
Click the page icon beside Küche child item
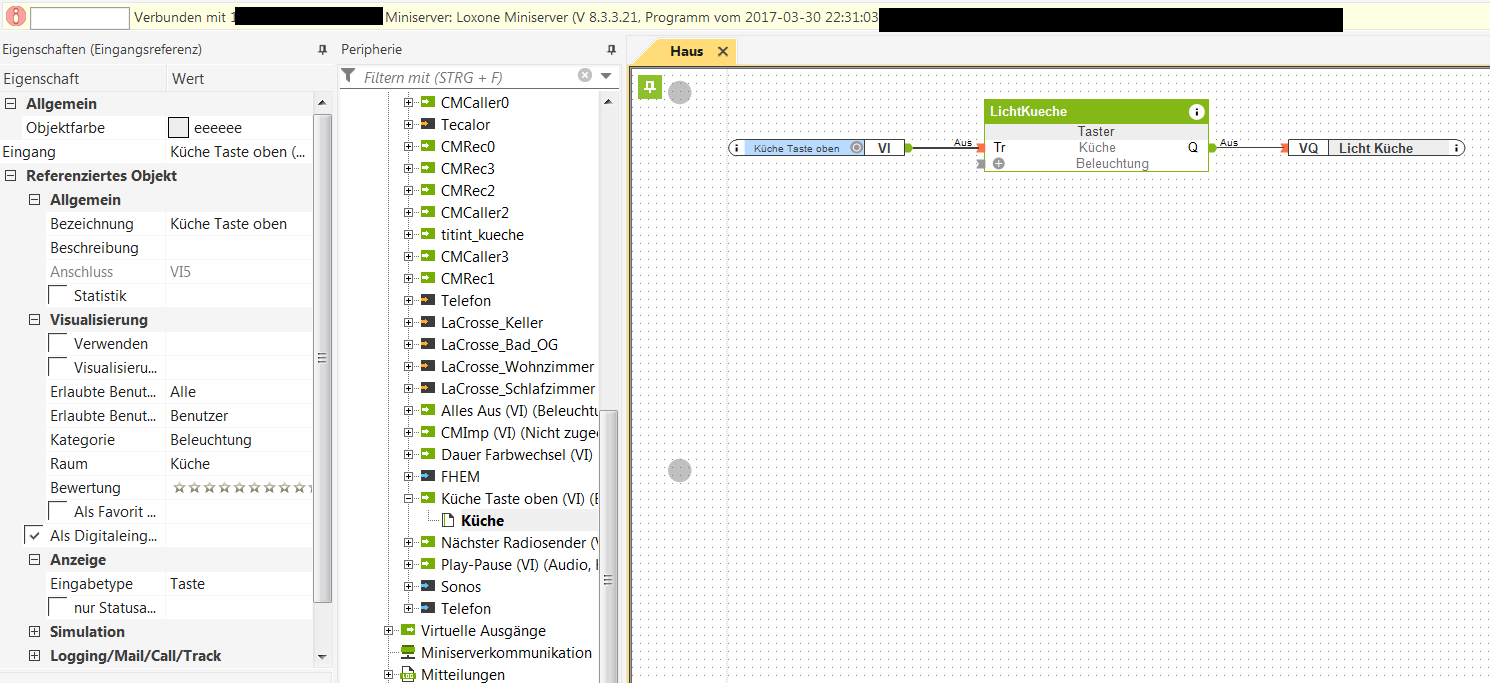(x=448, y=521)
